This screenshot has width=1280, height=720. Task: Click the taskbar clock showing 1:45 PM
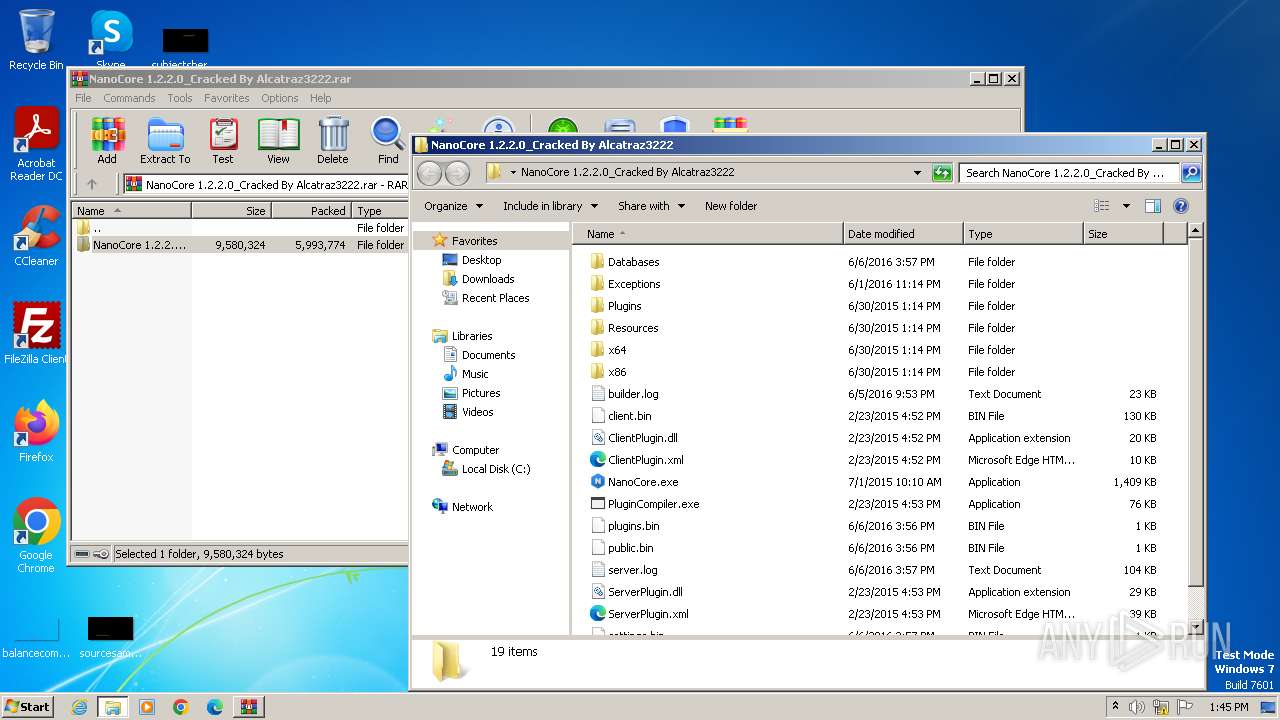click(x=1228, y=707)
